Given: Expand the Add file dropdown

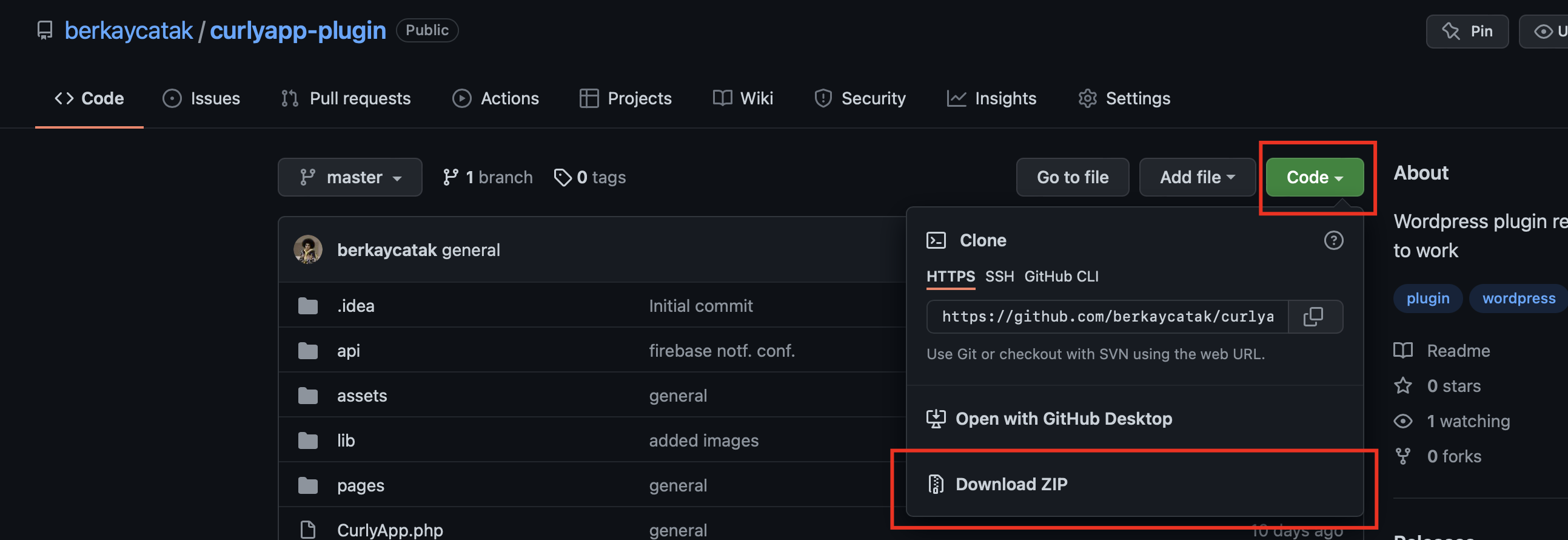Looking at the screenshot, I should tap(1198, 177).
